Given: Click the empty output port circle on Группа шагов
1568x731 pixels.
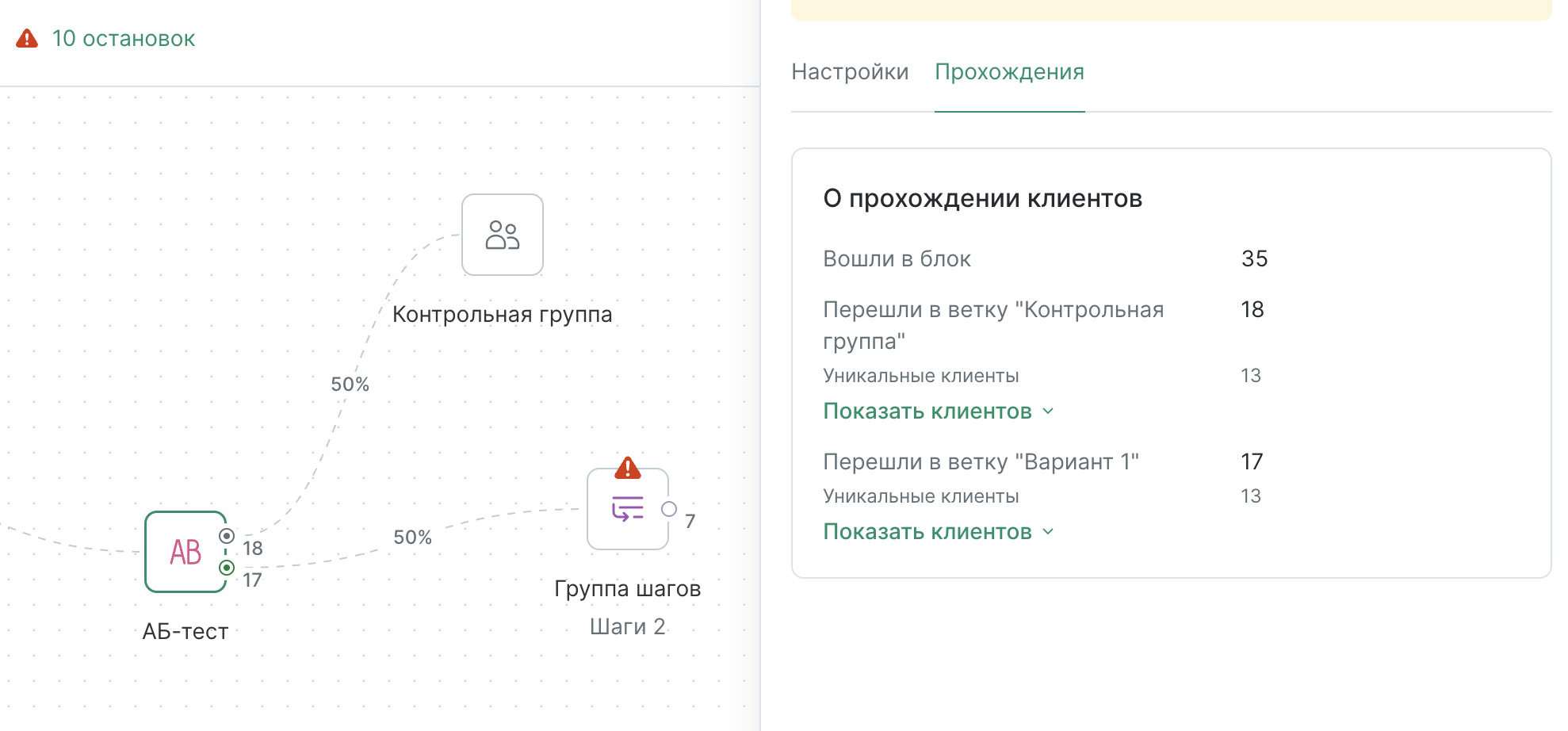Looking at the screenshot, I should point(669,509).
